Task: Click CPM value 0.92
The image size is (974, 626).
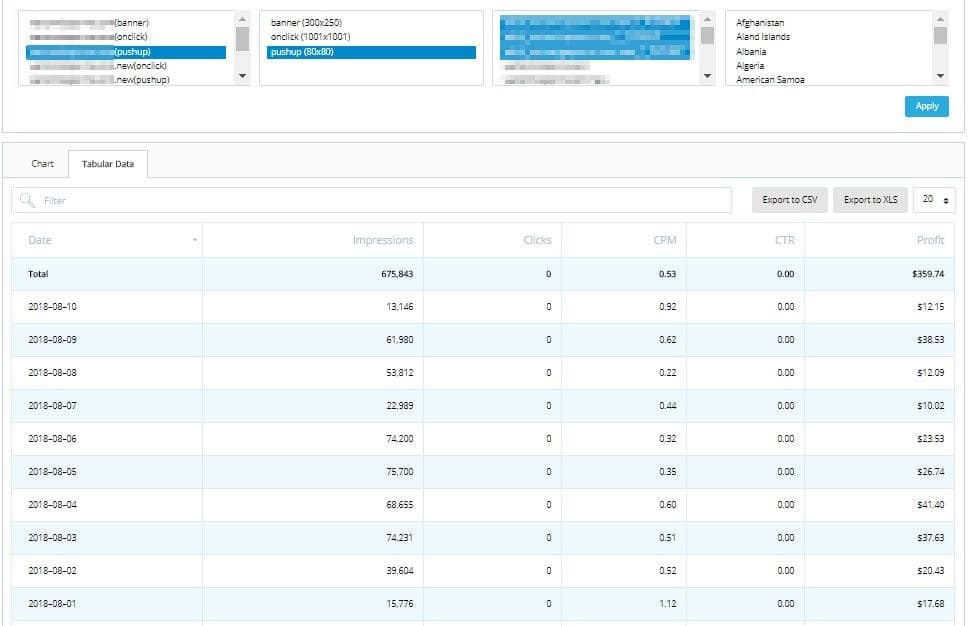Action: [668, 307]
